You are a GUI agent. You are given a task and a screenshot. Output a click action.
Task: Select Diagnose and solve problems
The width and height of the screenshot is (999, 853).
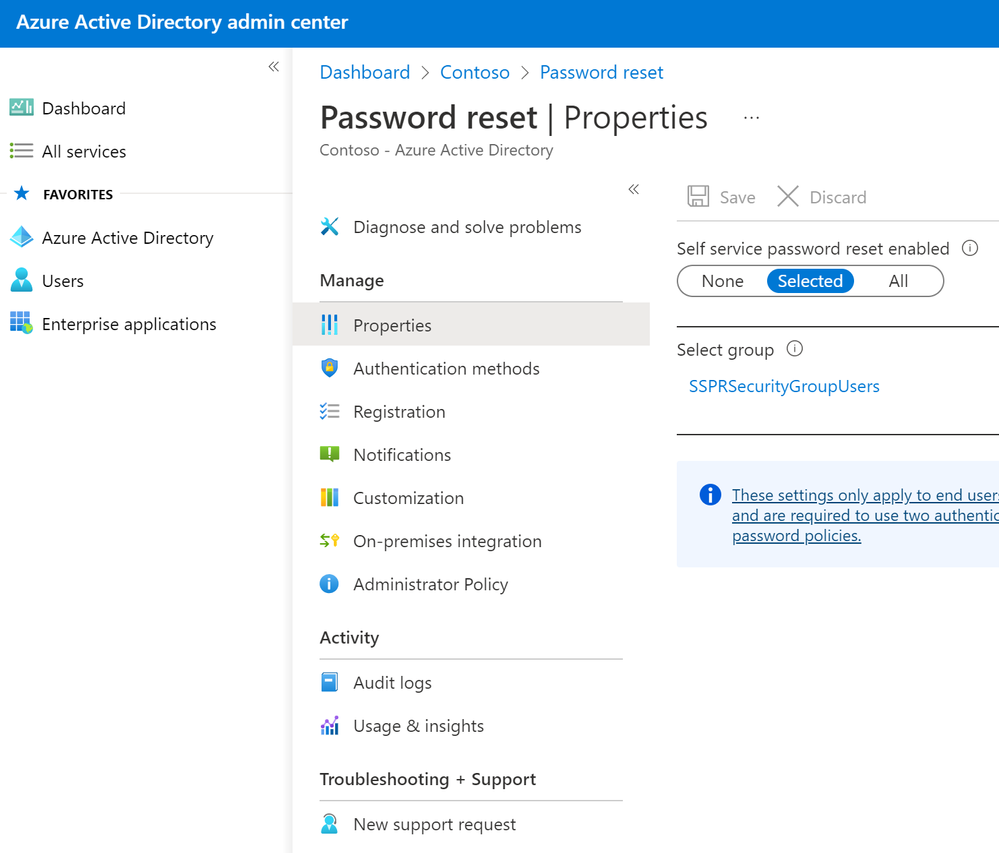click(x=467, y=227)
